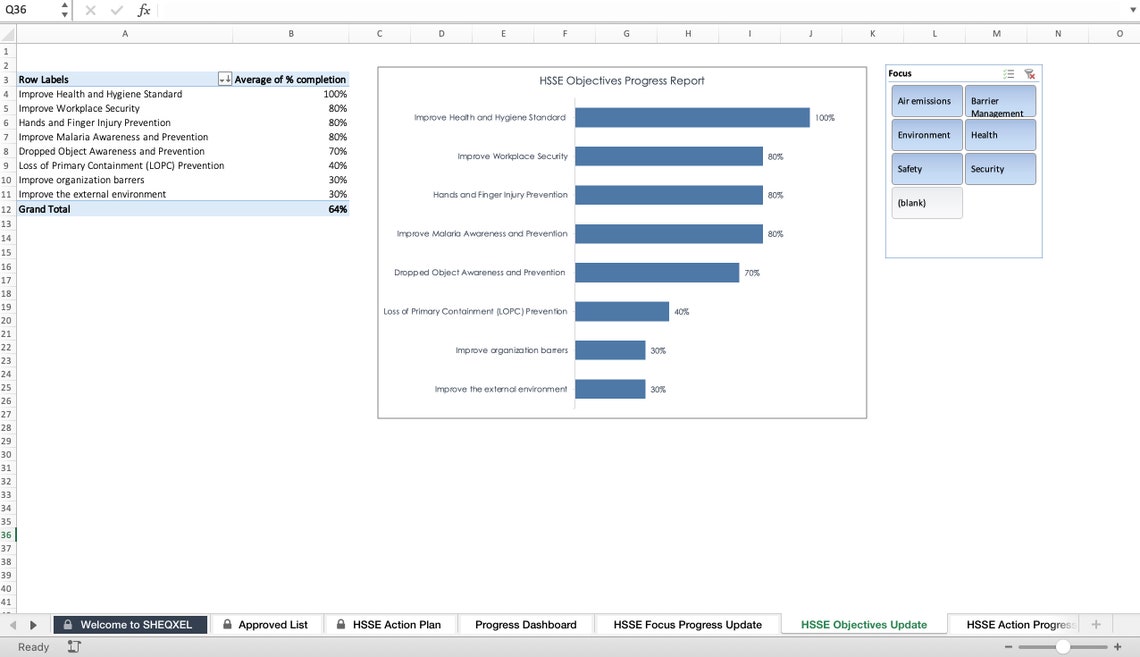This screenshot has width=1140, height=657.
Task: Toggle the Safety slicer filter
Action: (926, 168)
